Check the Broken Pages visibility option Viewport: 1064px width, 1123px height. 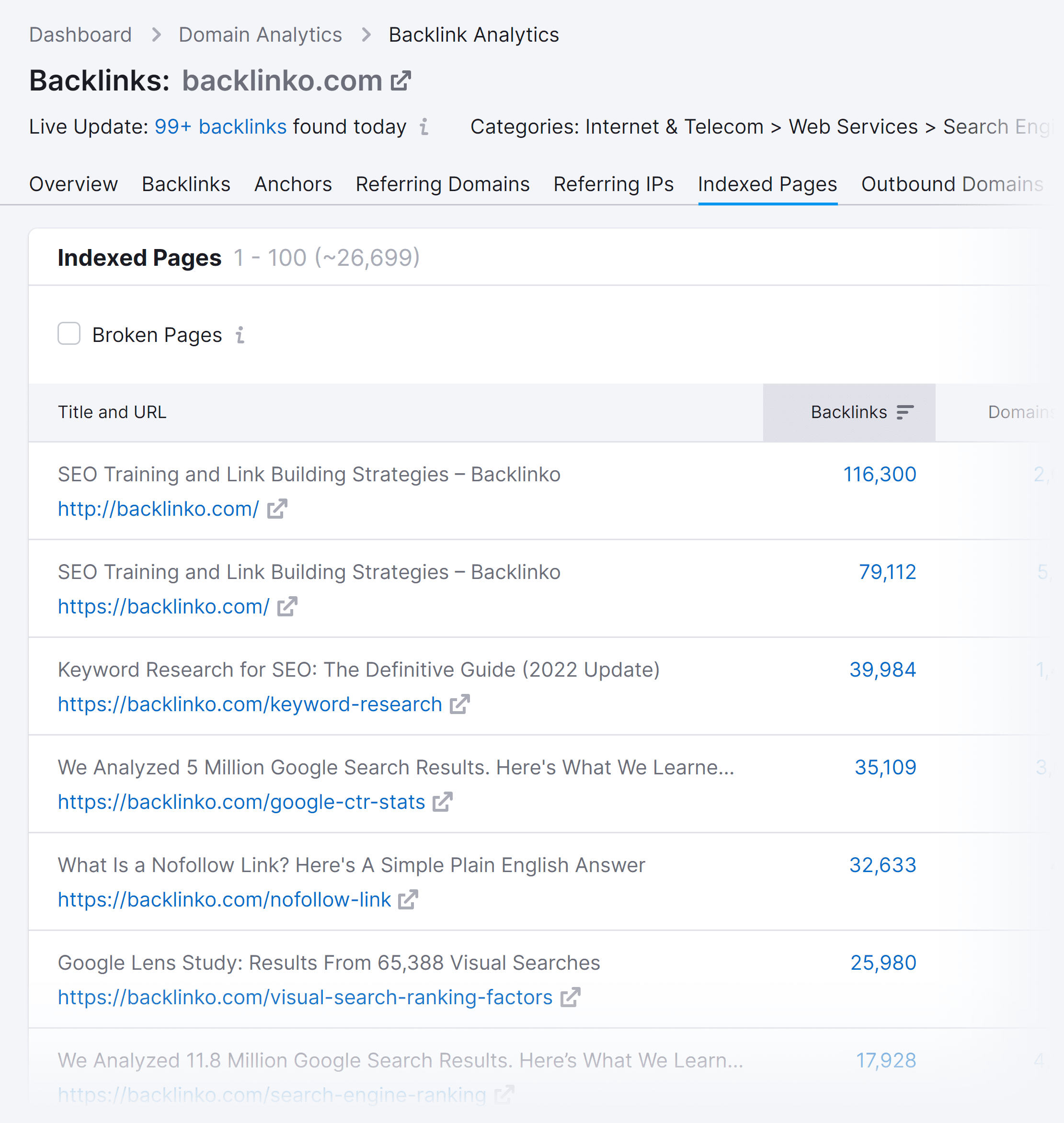[x=68, y=334]
